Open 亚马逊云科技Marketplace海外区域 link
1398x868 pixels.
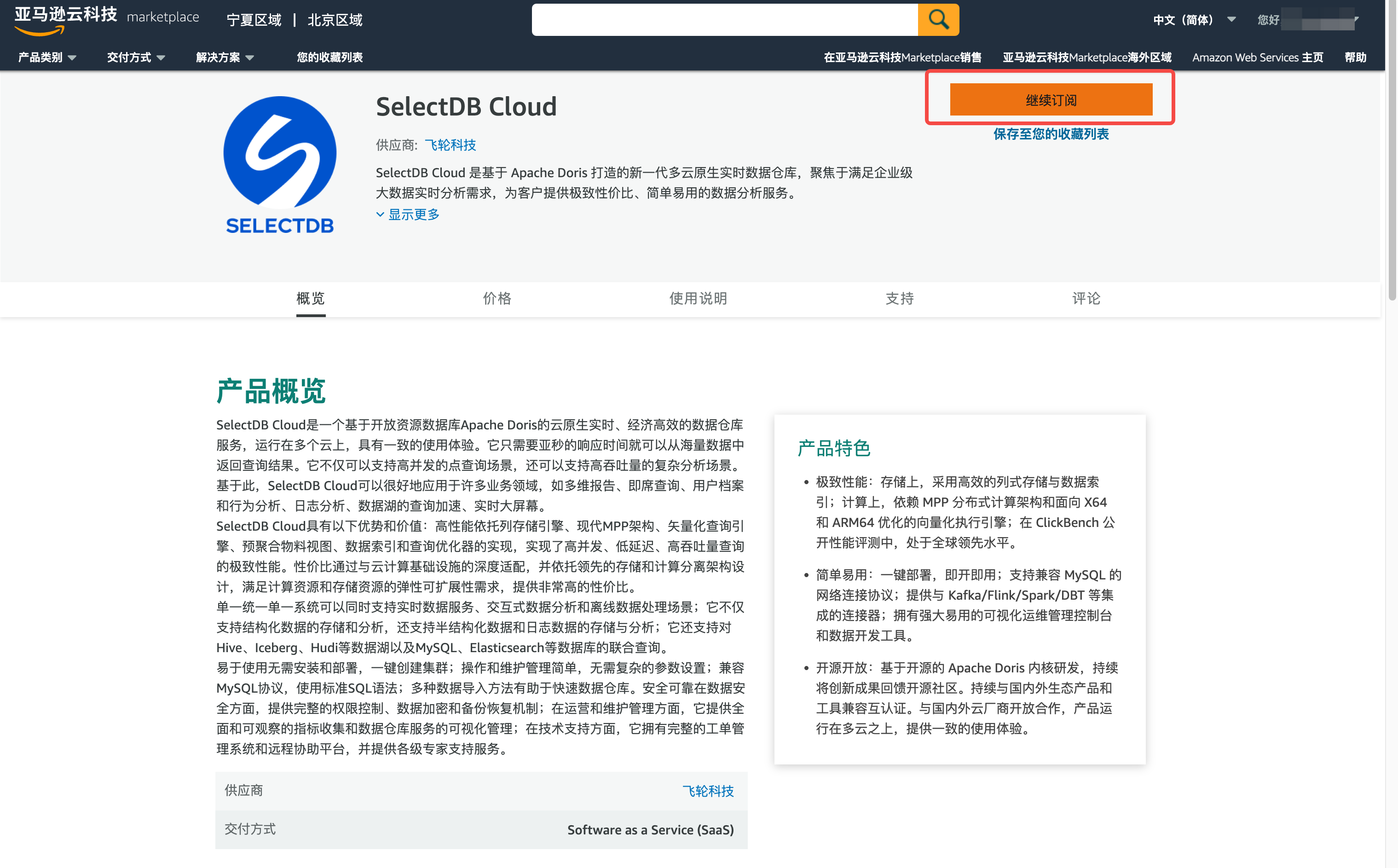tap(1087, 58)
